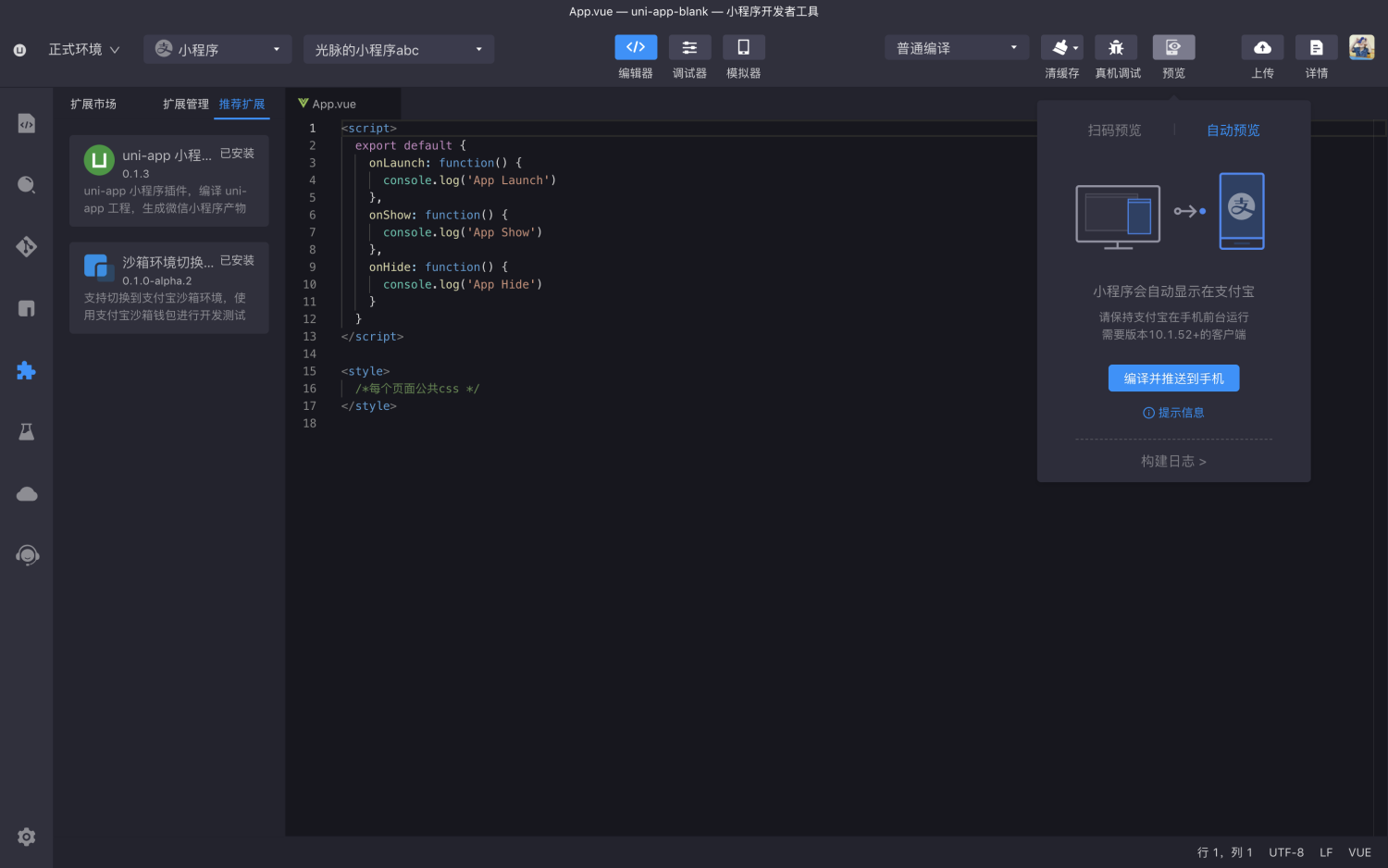Open the code editor panel toggle
Viewport: 1388px width, 868px height.
click(x=636, y=47)
